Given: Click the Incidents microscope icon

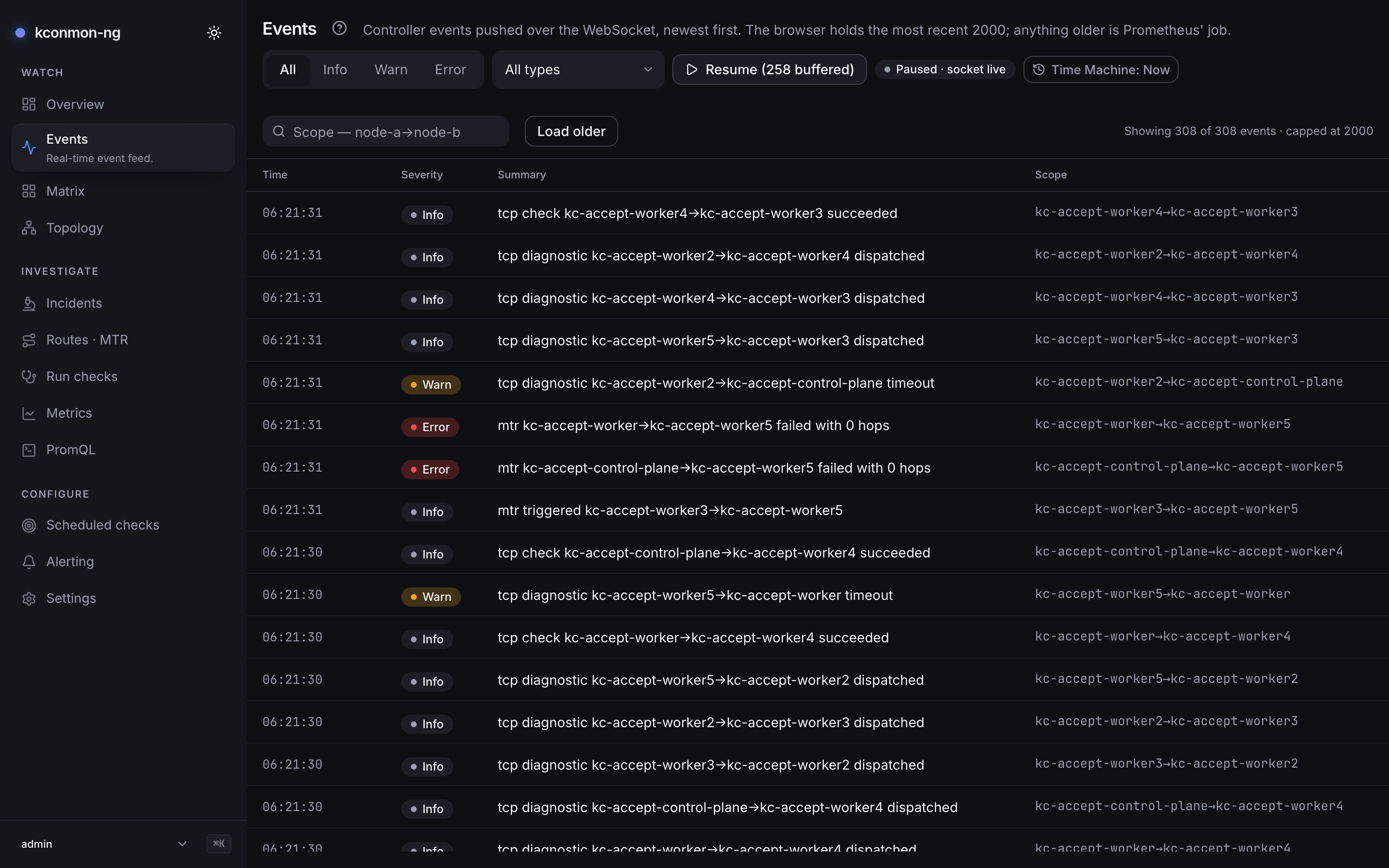Looking at the screenshot, I should click(29, 303).
